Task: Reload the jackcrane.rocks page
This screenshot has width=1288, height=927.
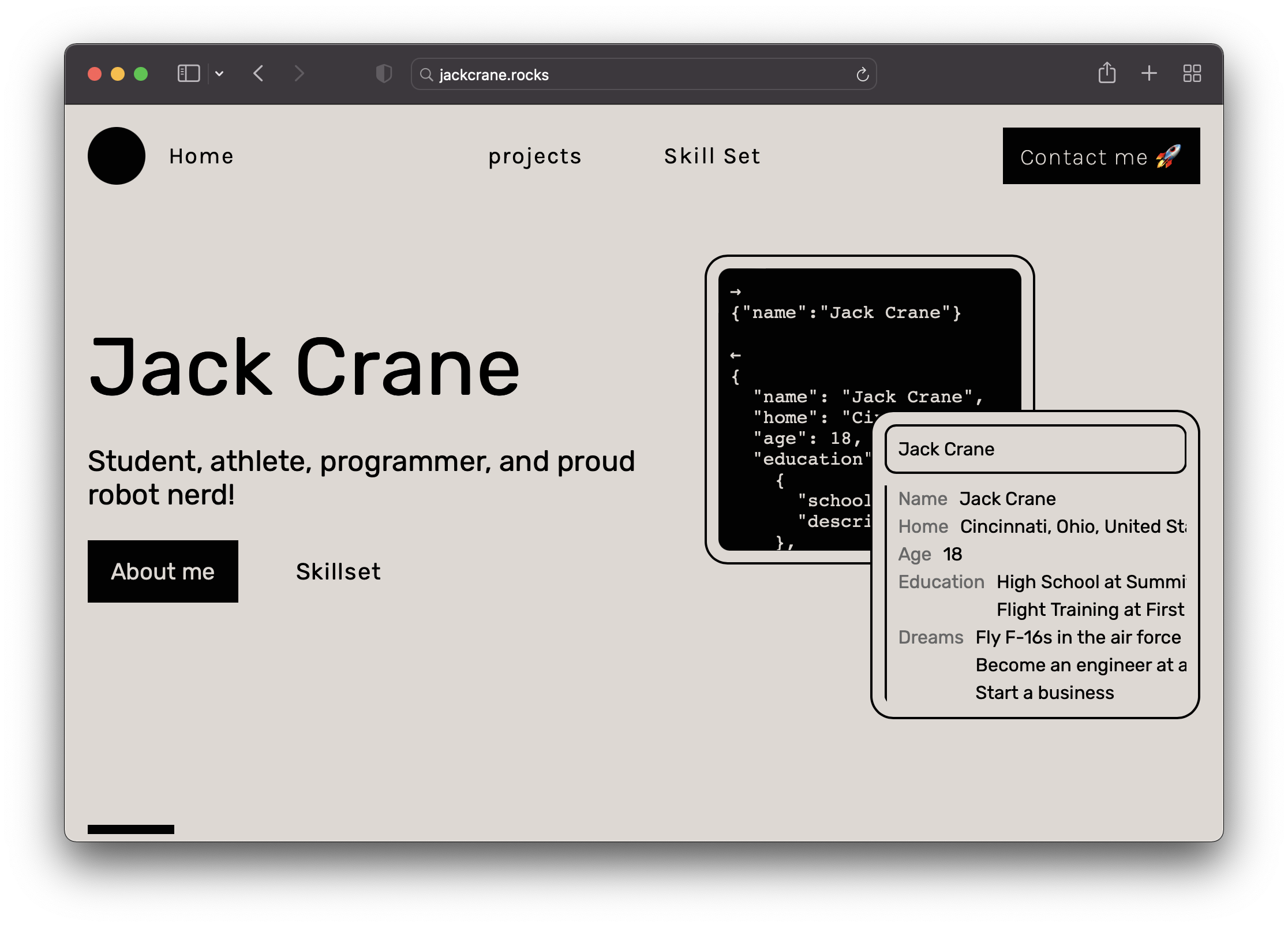Action: pos(862,74)
